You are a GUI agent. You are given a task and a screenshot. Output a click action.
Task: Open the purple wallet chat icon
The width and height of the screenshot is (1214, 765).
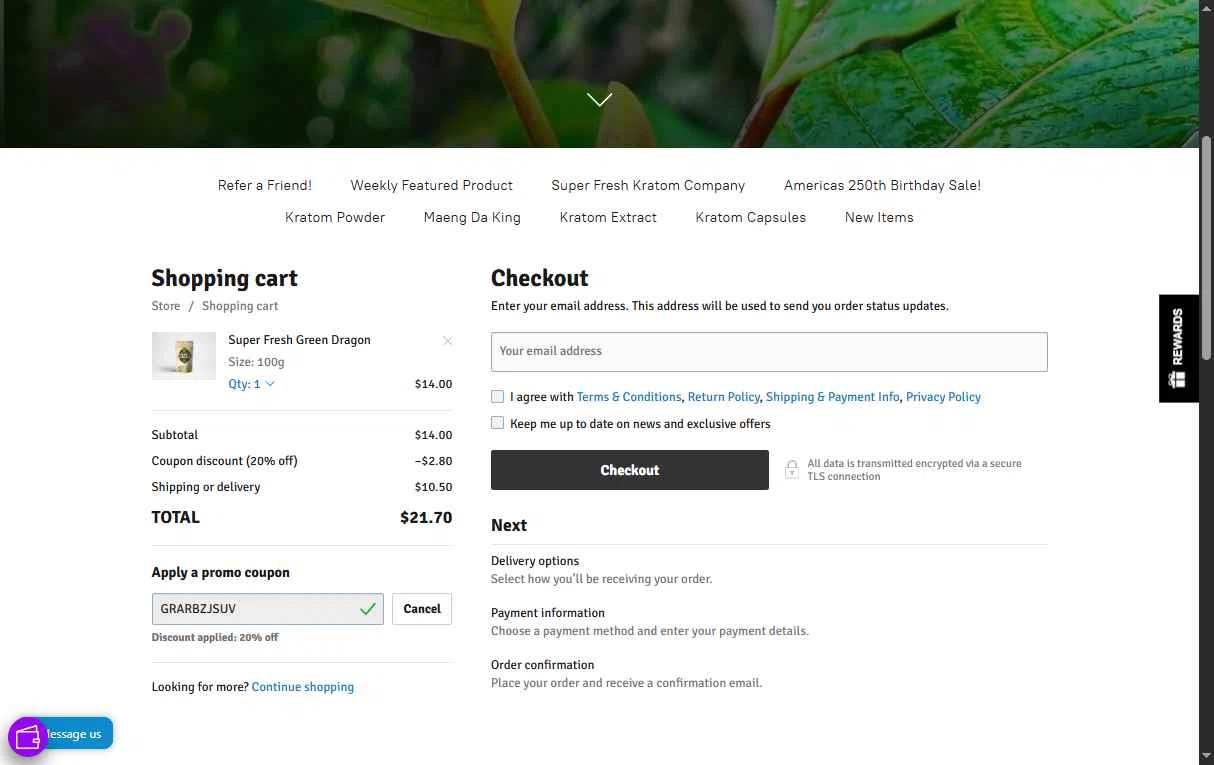28,738
